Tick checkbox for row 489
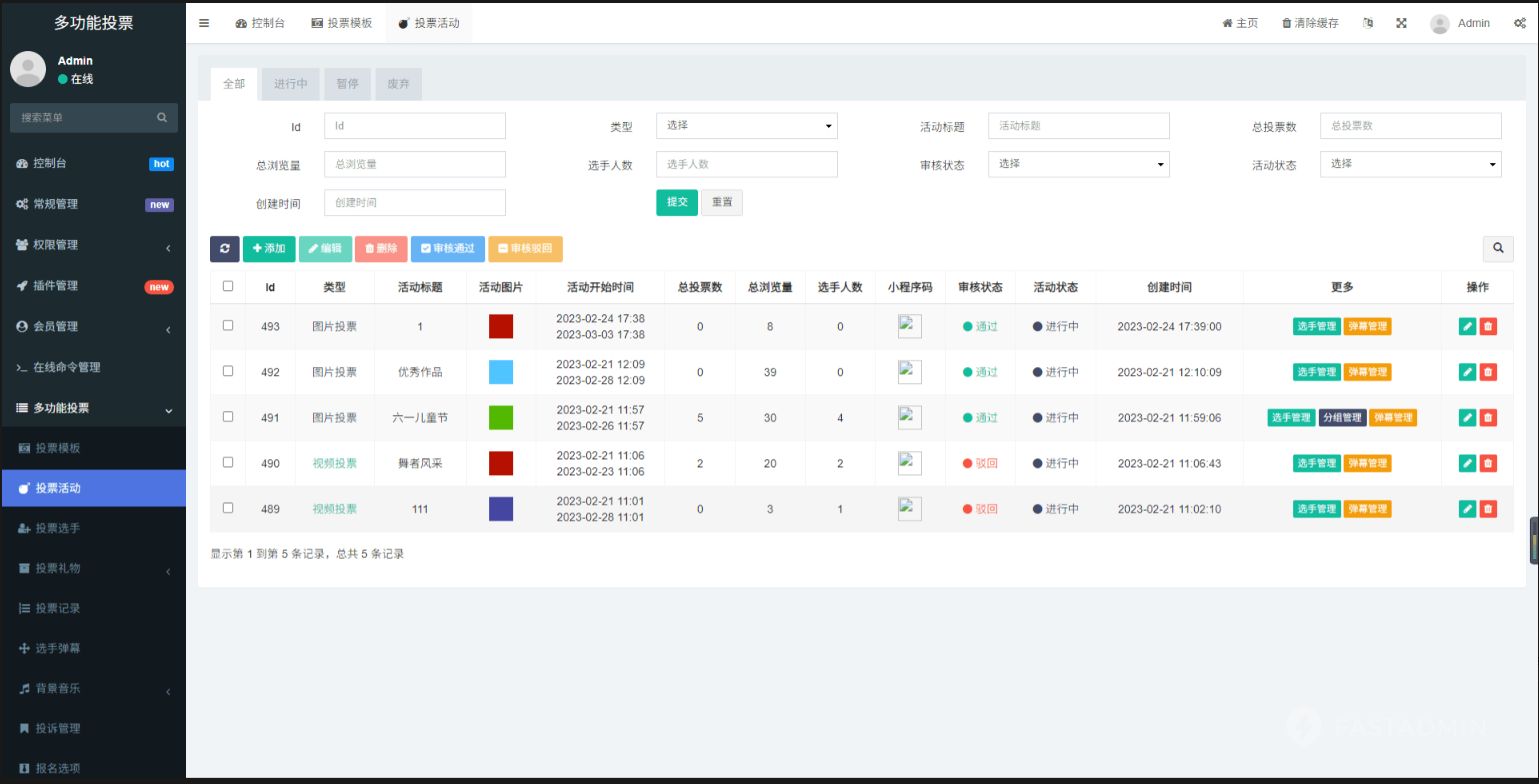 [228, 508]
